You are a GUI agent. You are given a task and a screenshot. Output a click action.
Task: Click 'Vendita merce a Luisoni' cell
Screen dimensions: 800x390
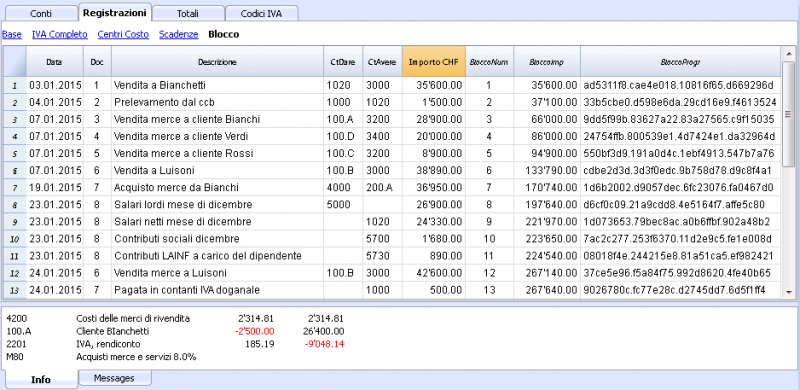[x=217, y=273]
